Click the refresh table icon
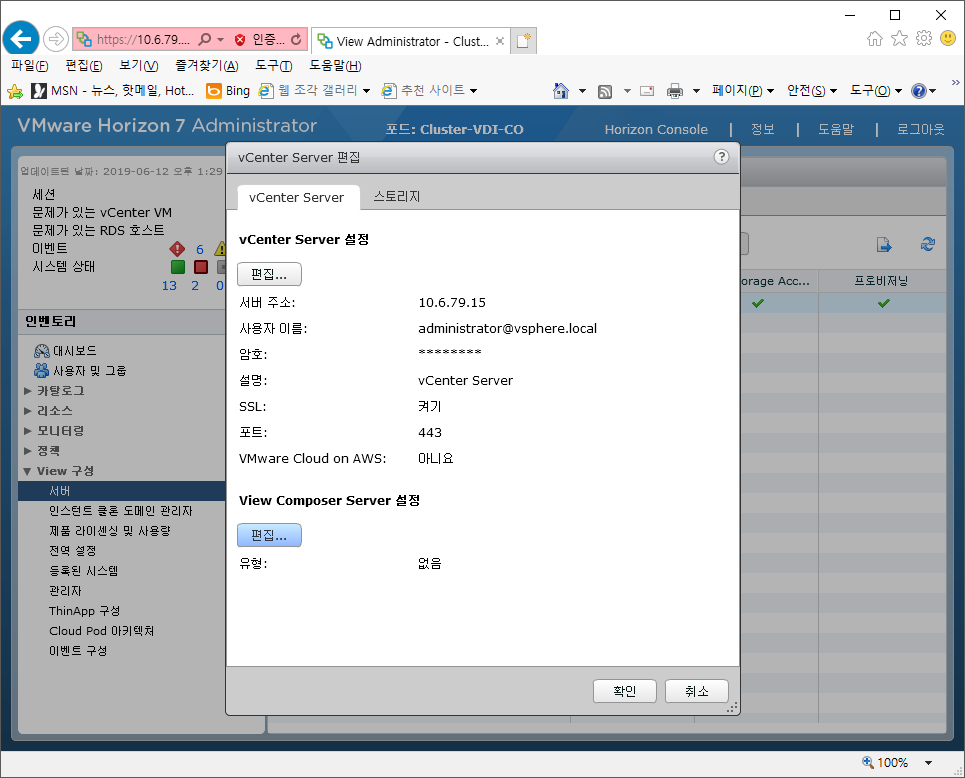965x778 pixels. click(928, 244)
